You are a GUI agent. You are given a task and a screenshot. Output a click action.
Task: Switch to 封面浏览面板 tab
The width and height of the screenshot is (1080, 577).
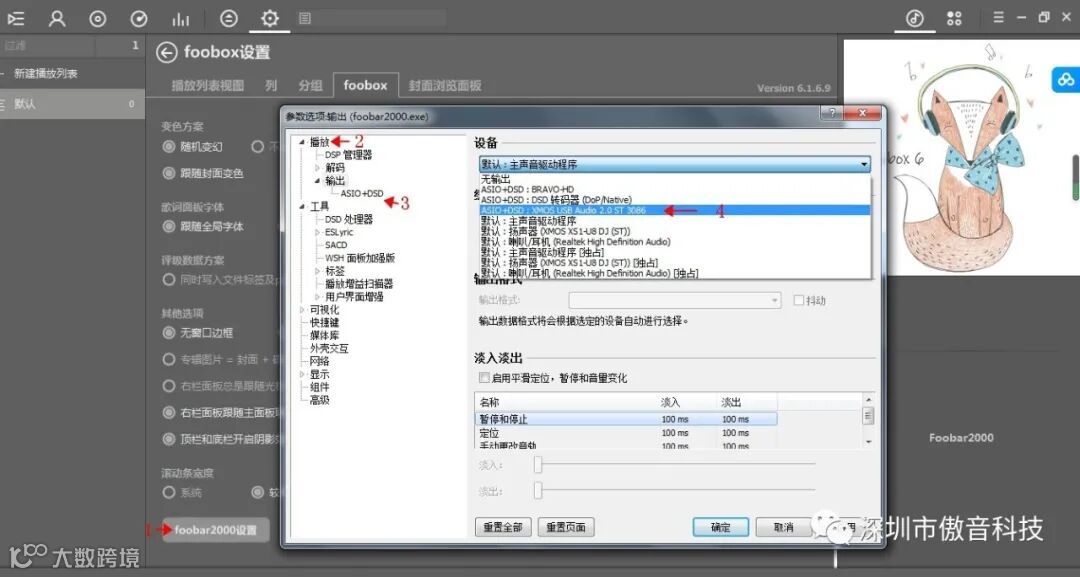(445, 85)
